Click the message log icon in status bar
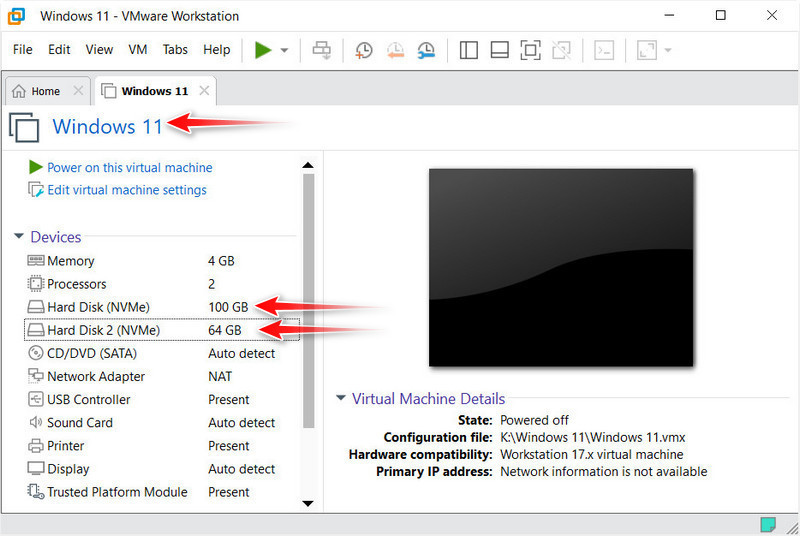The width and height of the screenshot is (800, 536). pos(768,524)
